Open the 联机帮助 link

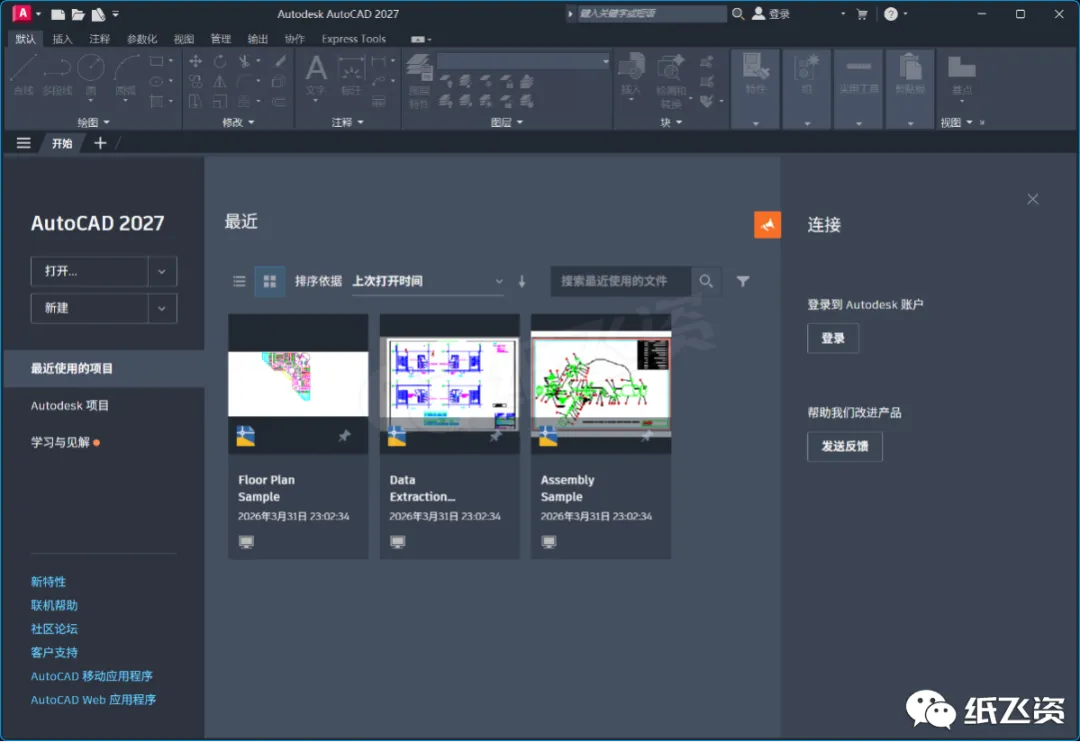pyautogui.click(x=54, y=605)
